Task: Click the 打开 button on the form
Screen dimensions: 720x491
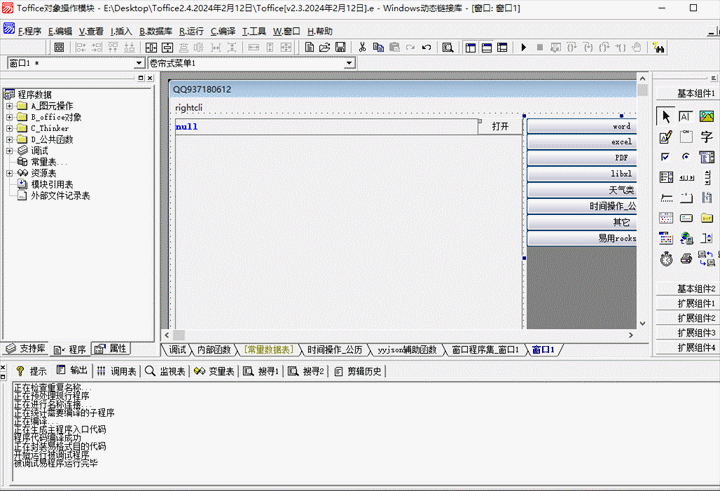Action: coord(500,127)
